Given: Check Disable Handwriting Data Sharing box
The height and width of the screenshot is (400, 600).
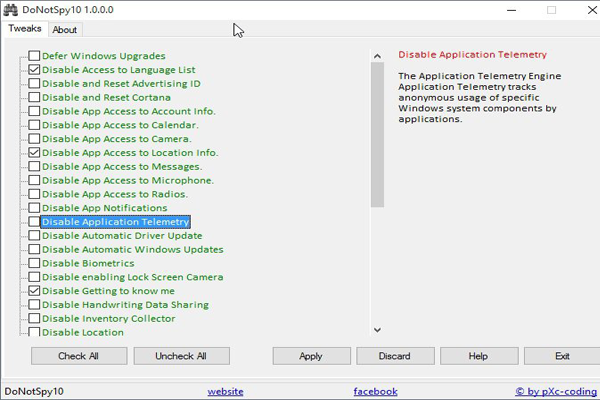Looking at the screenshot, I should click(x=34, y=304).
